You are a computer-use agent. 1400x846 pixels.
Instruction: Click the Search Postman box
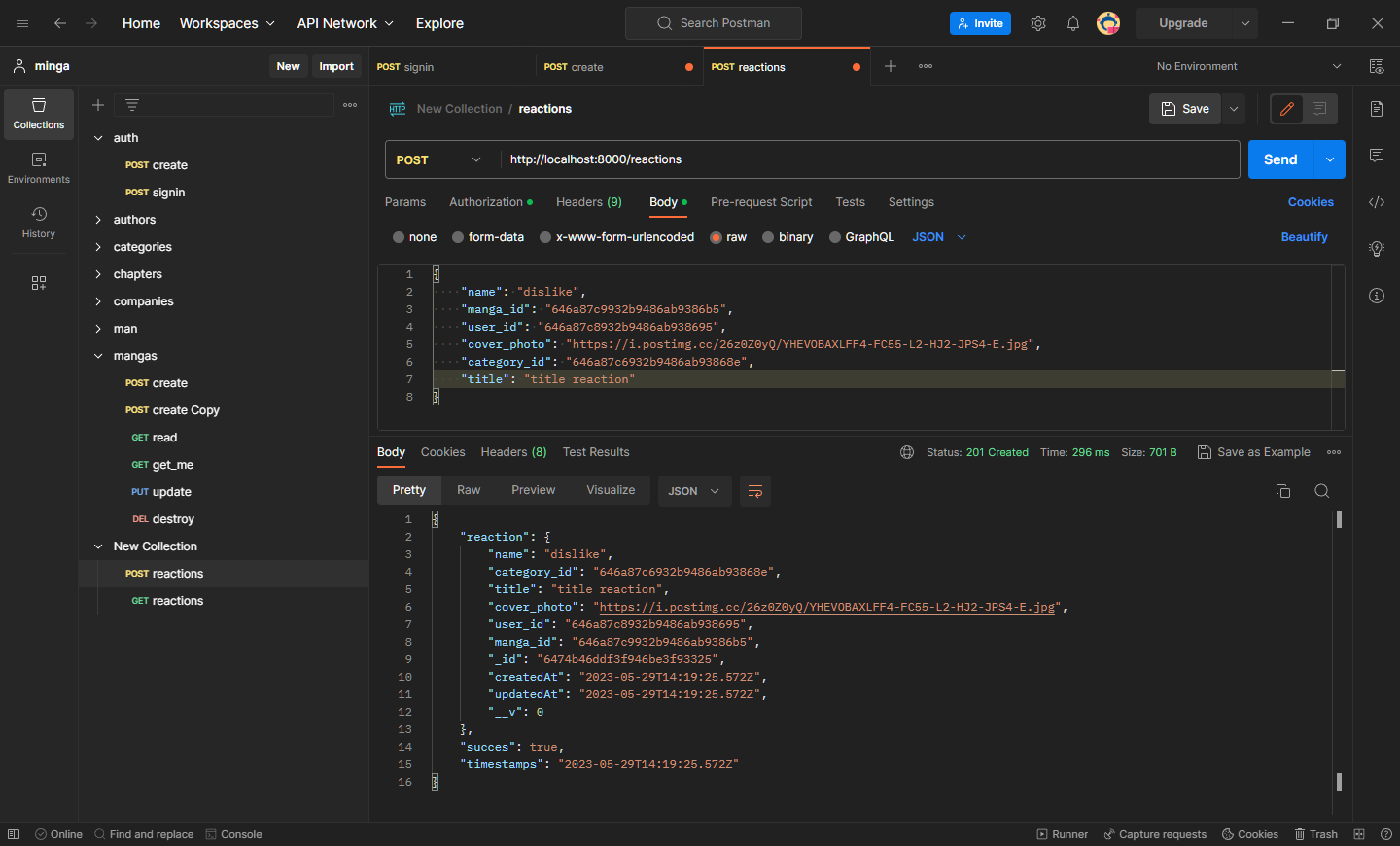tap(714, 23)
